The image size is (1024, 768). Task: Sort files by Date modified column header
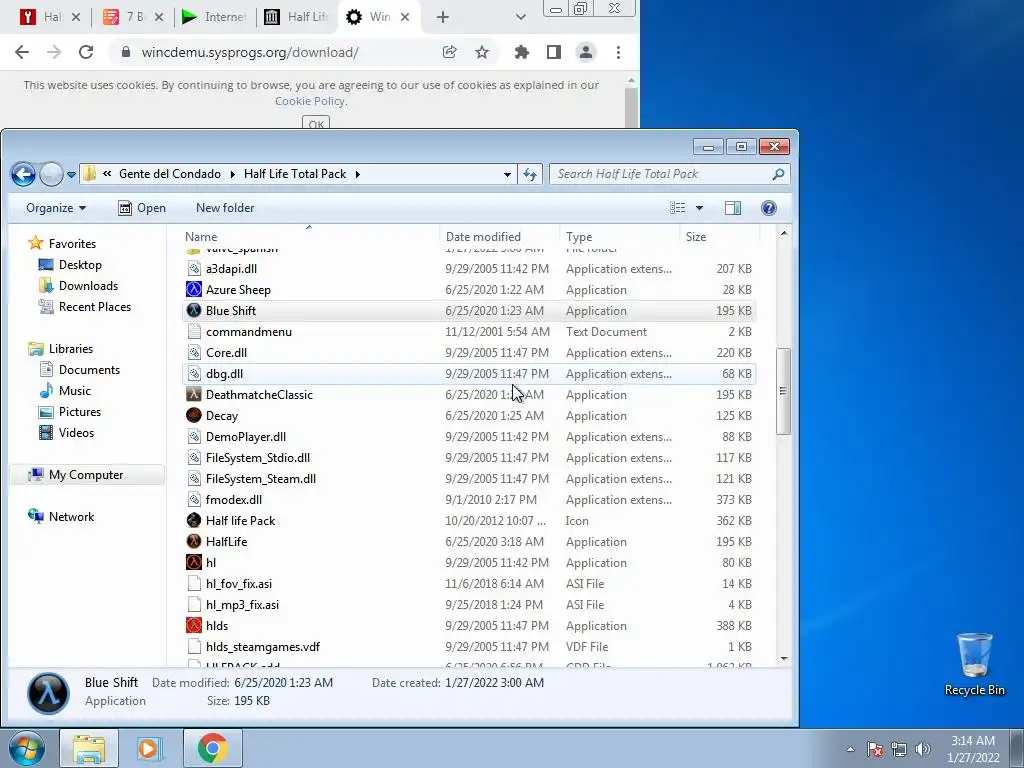(483, 236)
